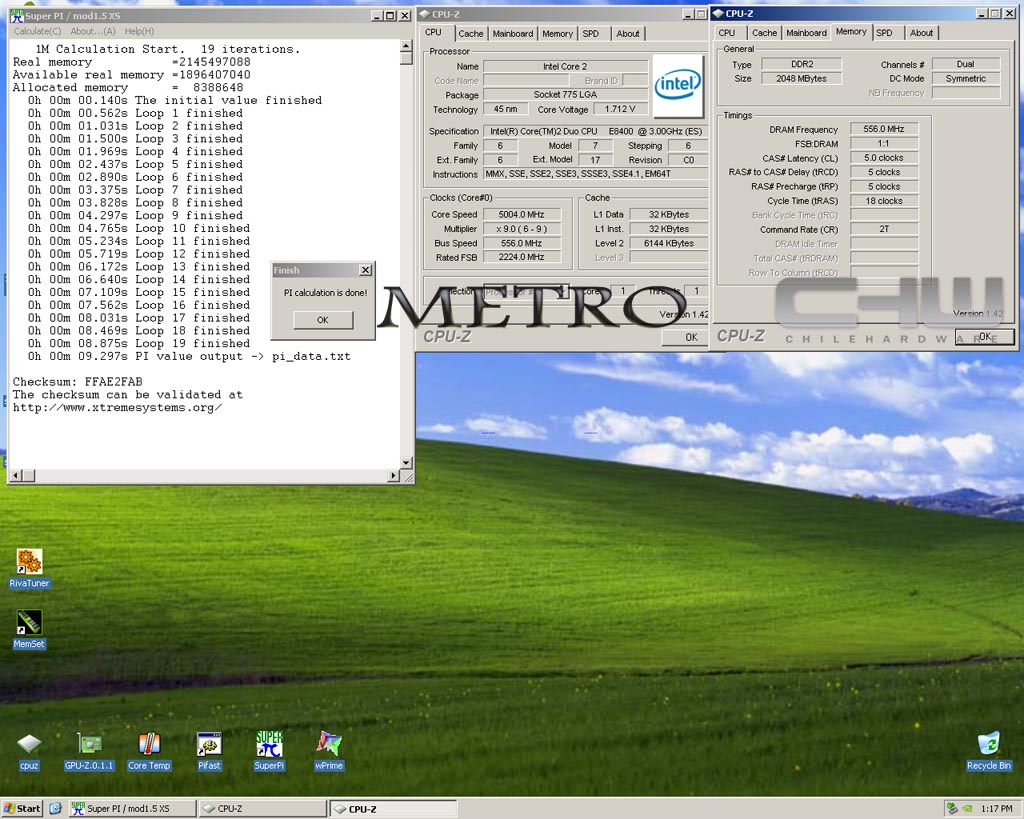Open the Start menu
The image size is (1024, 819).
point(22,809)
